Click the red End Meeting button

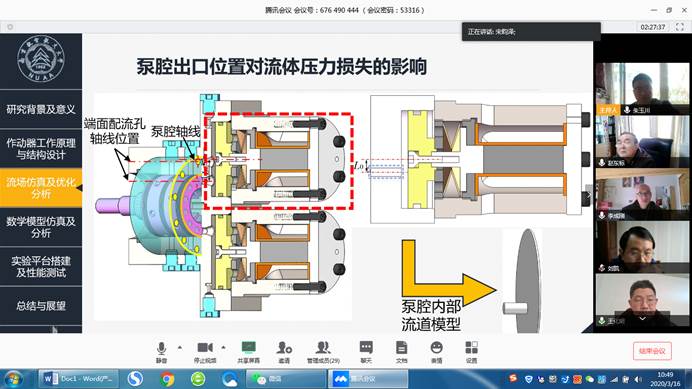(652, 351)
